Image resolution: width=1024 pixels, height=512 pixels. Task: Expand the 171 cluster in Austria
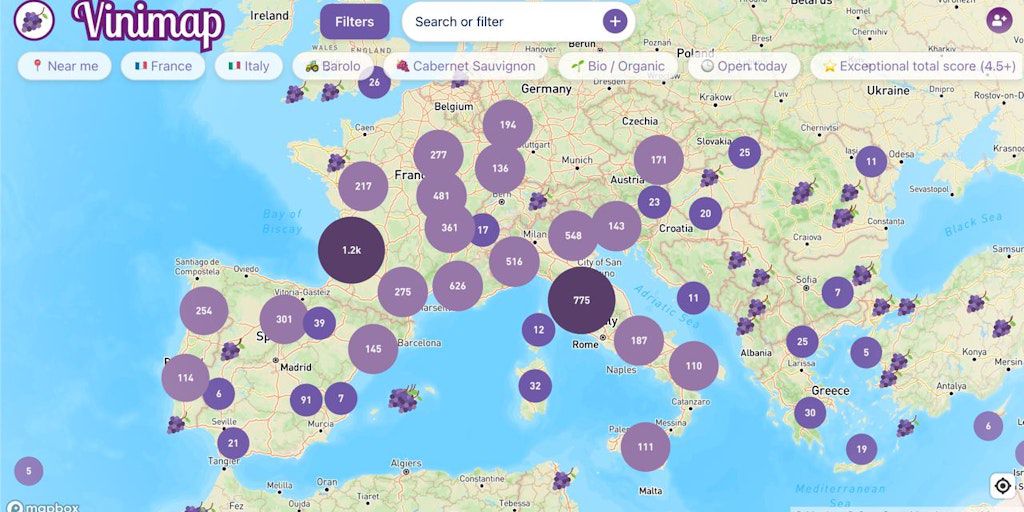tap(659, 160)
